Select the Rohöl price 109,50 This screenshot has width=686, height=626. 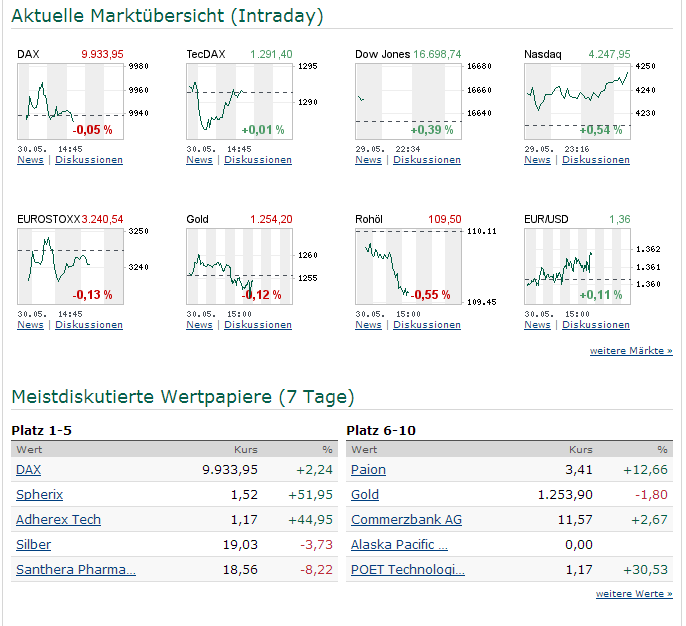pos(444,219)
